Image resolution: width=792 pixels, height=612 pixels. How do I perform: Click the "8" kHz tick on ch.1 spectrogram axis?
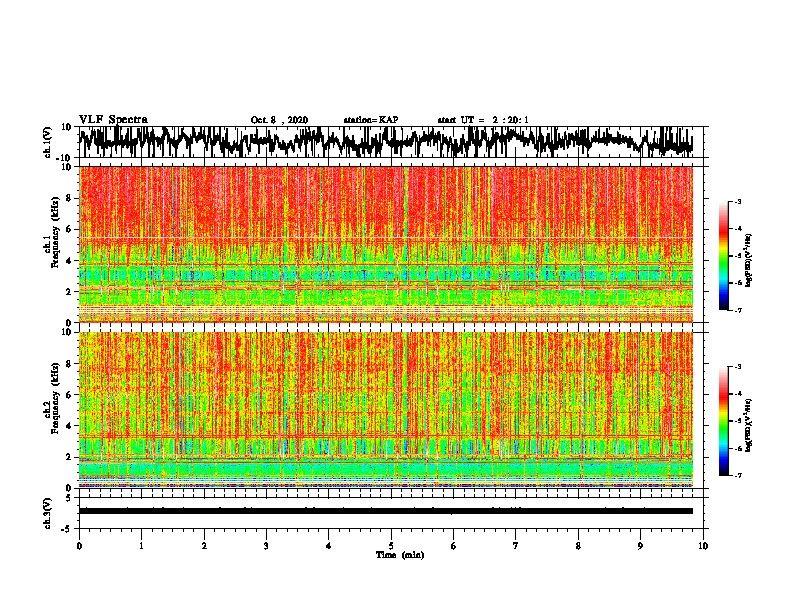pos(70,198)
